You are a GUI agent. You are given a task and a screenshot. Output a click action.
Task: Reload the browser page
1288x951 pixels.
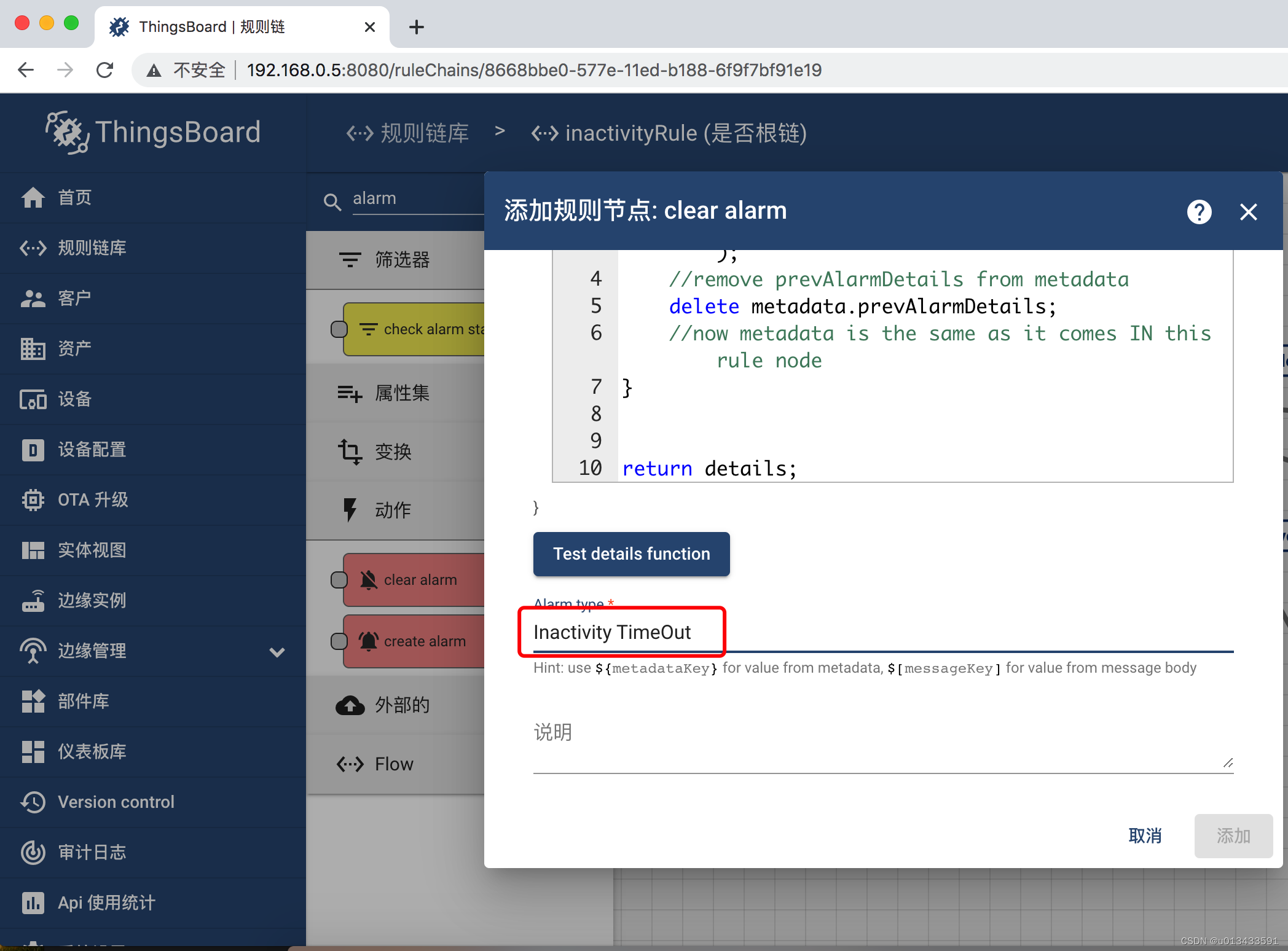tap(105, 70)
